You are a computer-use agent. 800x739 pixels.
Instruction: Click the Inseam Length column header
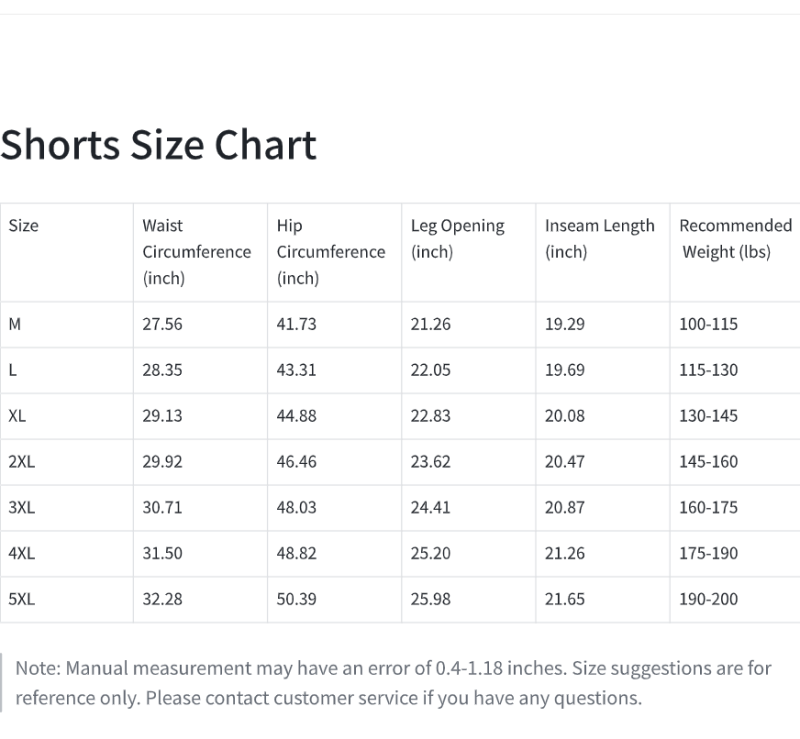(x=599, y=239)
